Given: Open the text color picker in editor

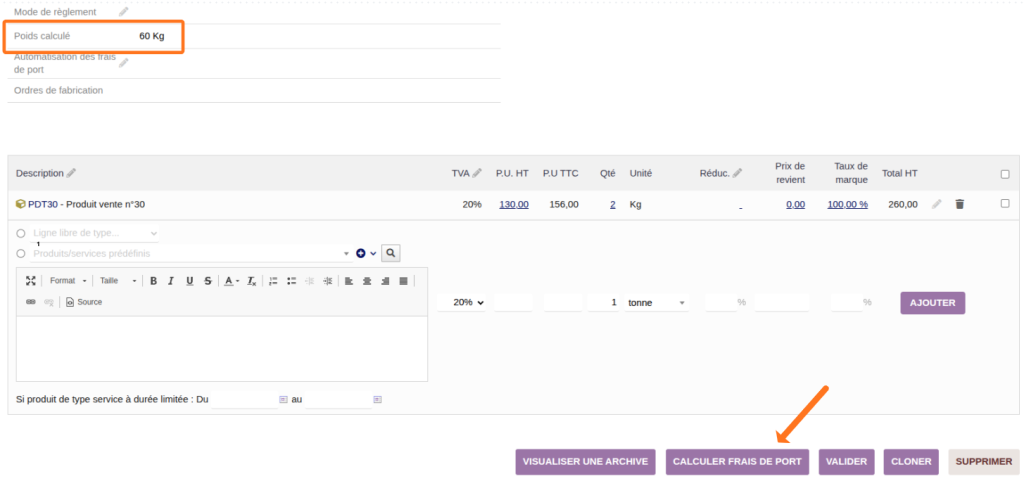Looking at the screenshot, I should click(x=230, y=281).
